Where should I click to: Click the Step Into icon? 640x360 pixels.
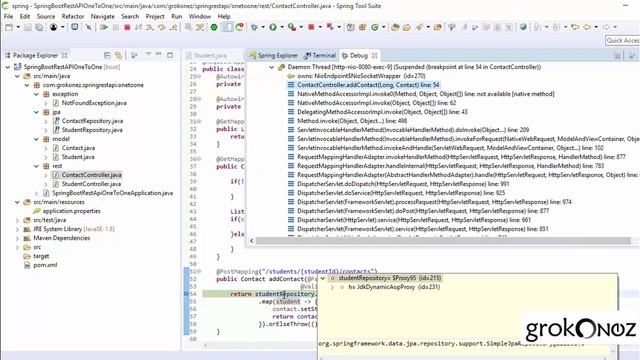(x=150, y=27)
